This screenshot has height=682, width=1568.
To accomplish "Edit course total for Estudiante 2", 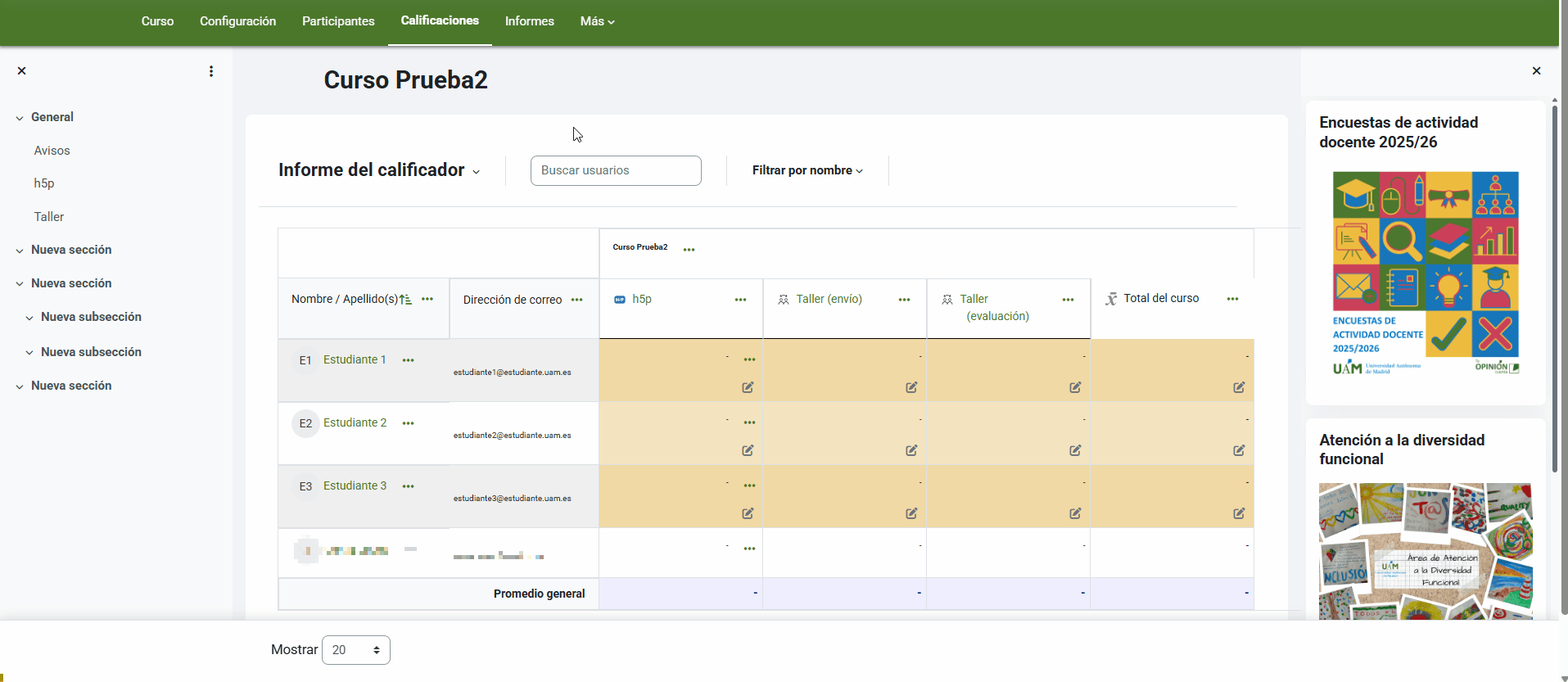I will [1239, 450].
